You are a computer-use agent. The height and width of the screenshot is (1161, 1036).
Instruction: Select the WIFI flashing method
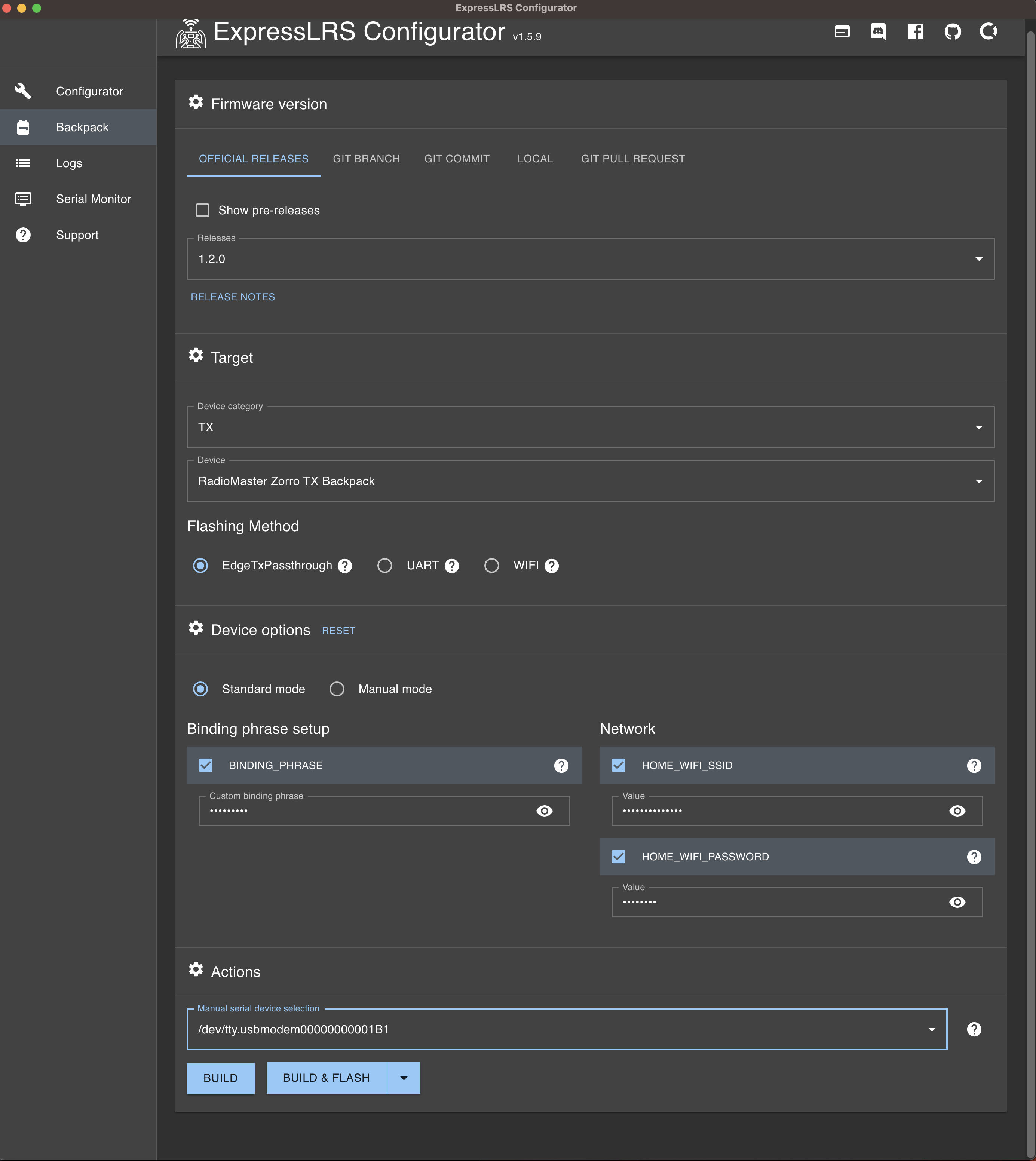[492, 565]
